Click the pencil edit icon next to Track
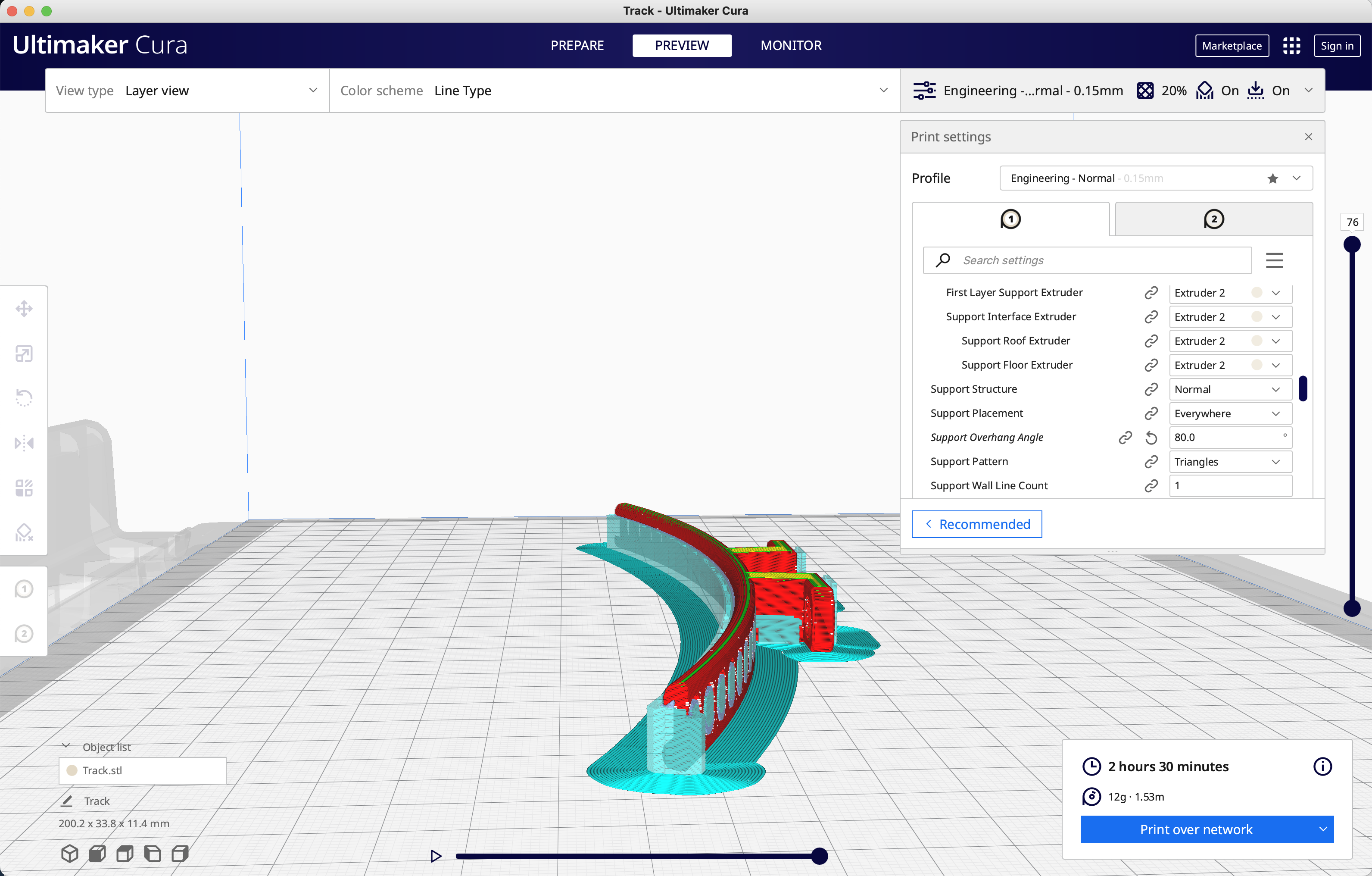 [67, 801]
